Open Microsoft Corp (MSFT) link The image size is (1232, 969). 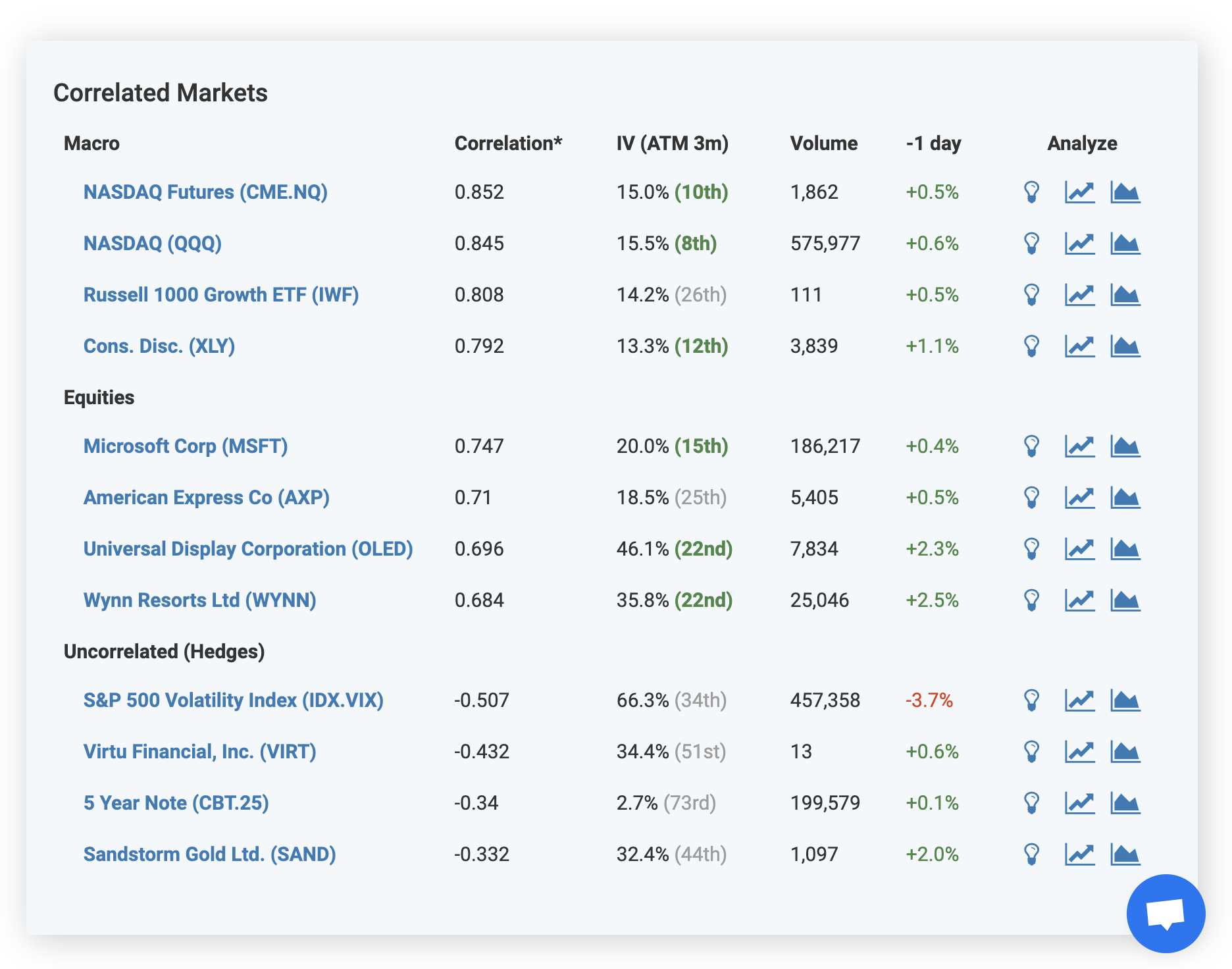click(186, 446)
